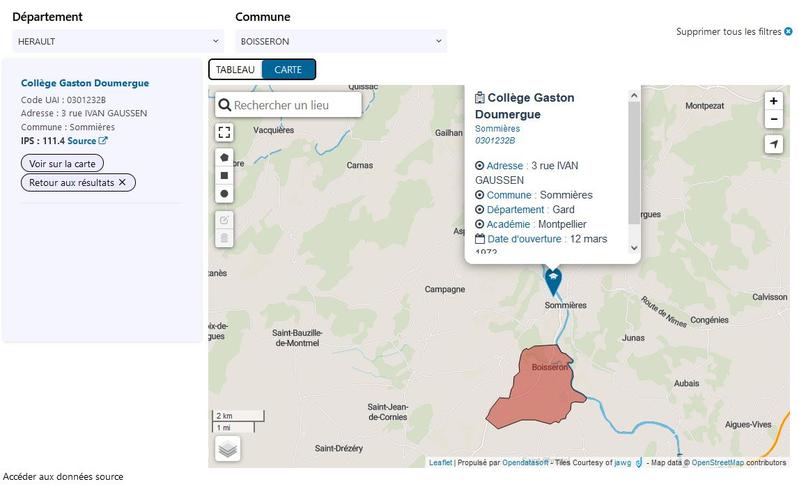This screenshot has width=799, height=491.
Task: Click the Date d'ouverture label in popup
Action: click(x=524, y=239)
